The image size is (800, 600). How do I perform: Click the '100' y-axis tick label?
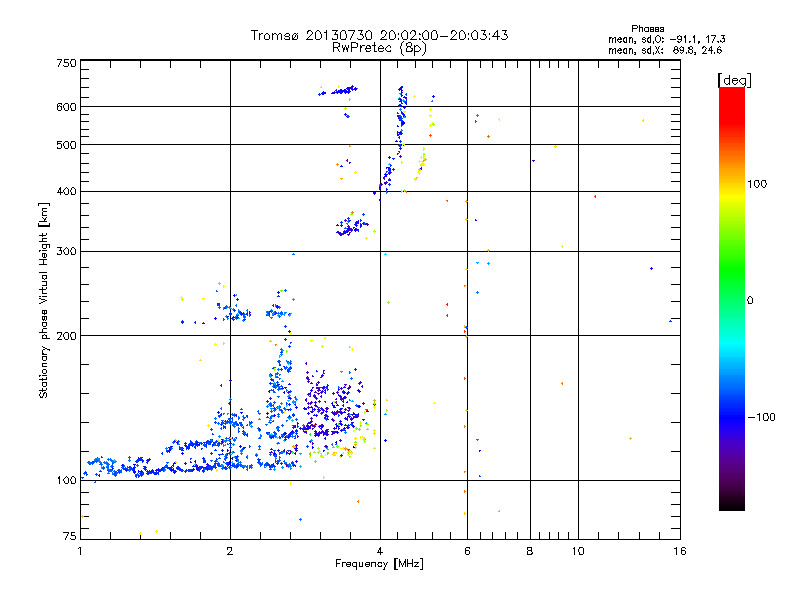click(x=66, y=480)
